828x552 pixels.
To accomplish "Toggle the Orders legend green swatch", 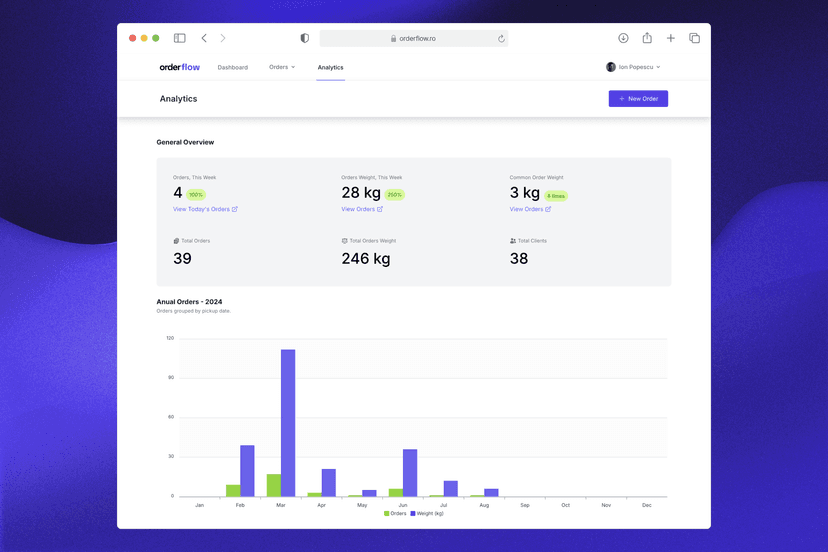I will [387, 513].
